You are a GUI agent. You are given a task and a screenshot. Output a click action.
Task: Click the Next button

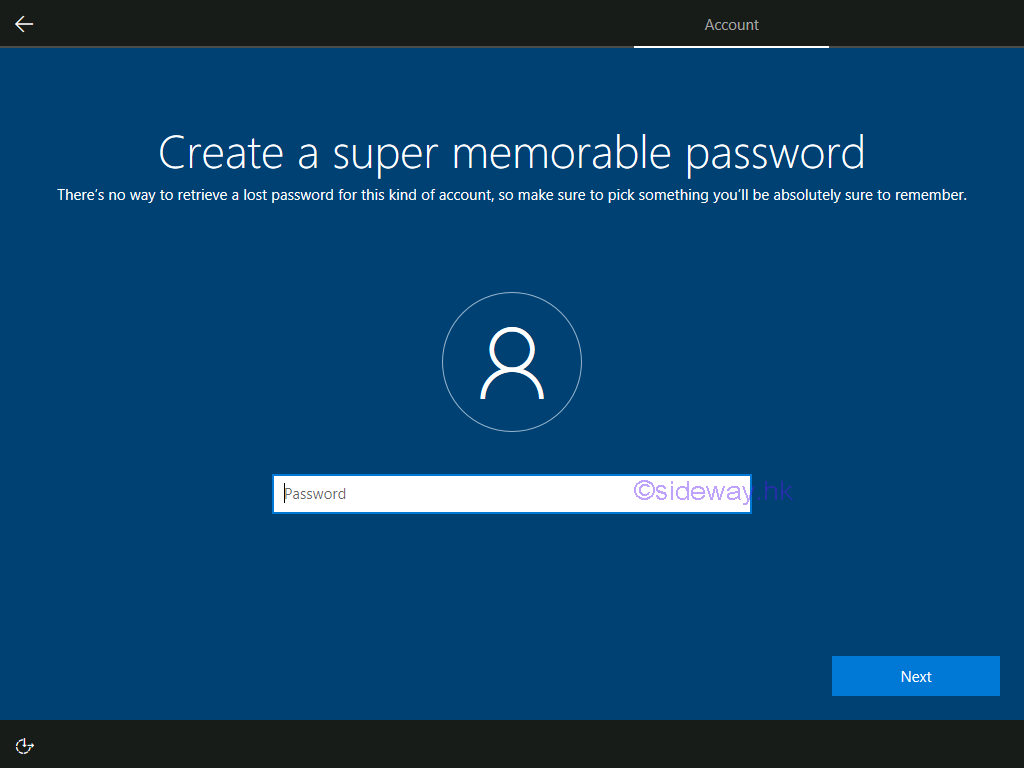(x=915, y=676)
